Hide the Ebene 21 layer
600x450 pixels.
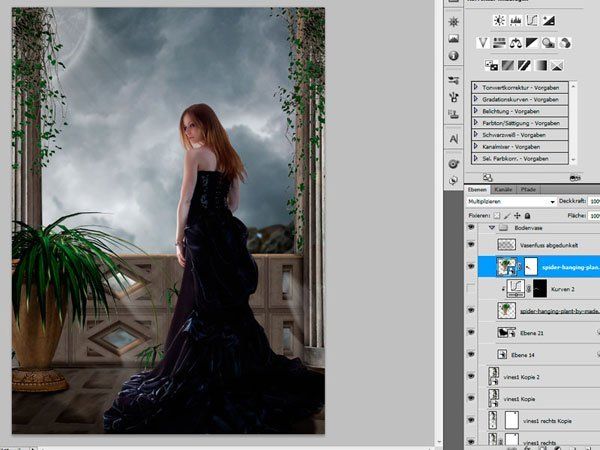tap(471, 332)
